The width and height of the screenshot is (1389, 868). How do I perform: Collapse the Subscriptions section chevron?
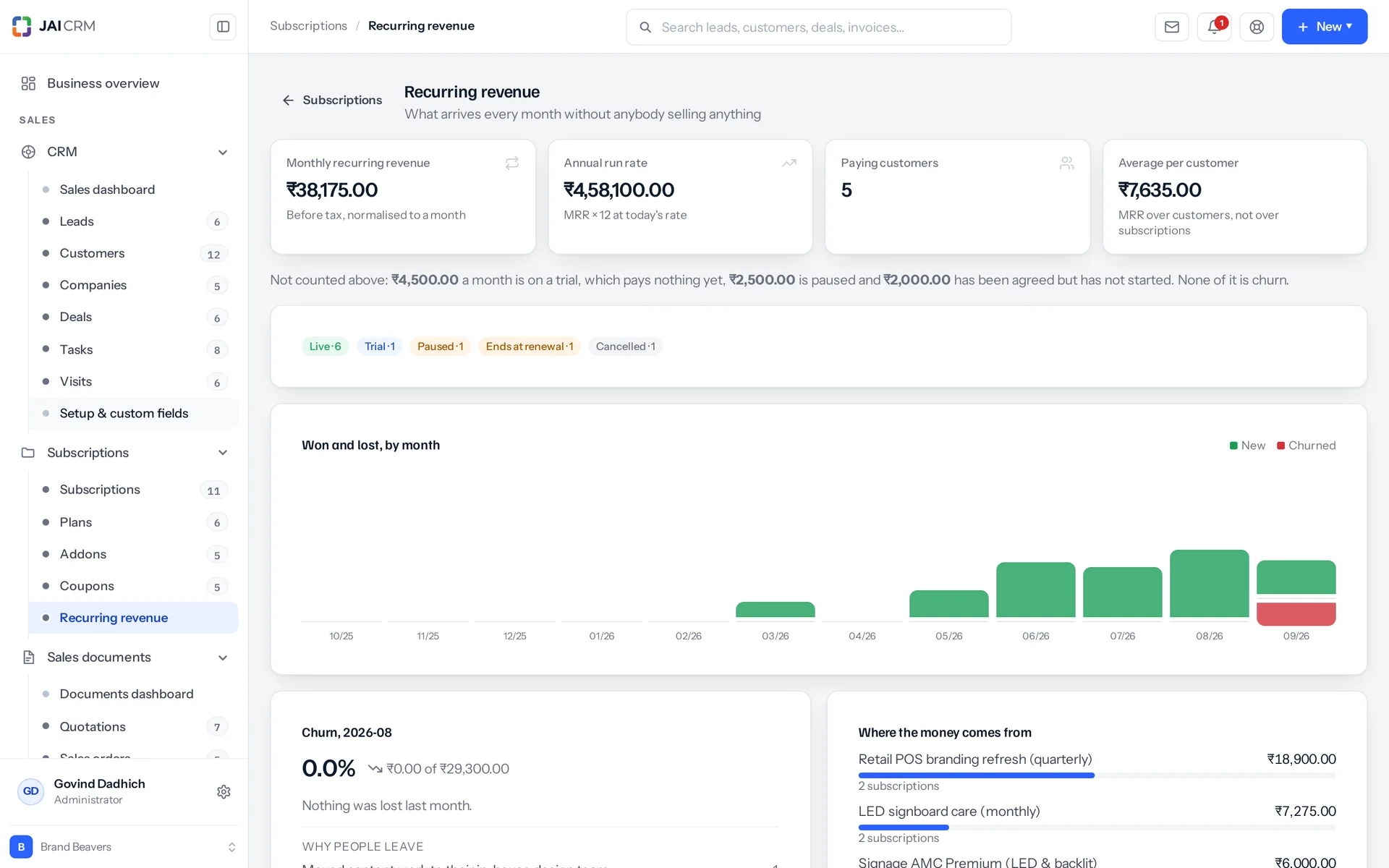(x=223, y=453)
